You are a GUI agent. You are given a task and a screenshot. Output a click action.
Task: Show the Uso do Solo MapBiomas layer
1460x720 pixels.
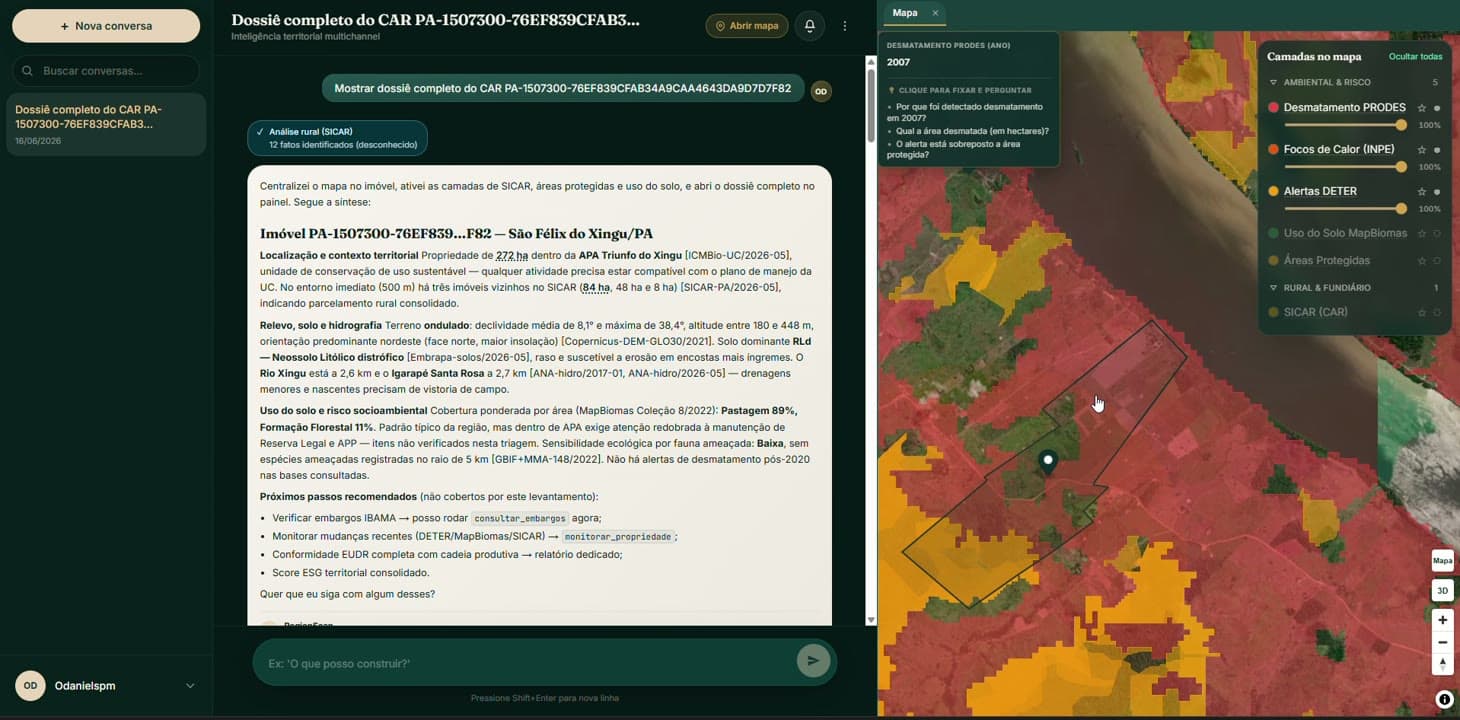pyautogui.click(x=1437, y=234)
